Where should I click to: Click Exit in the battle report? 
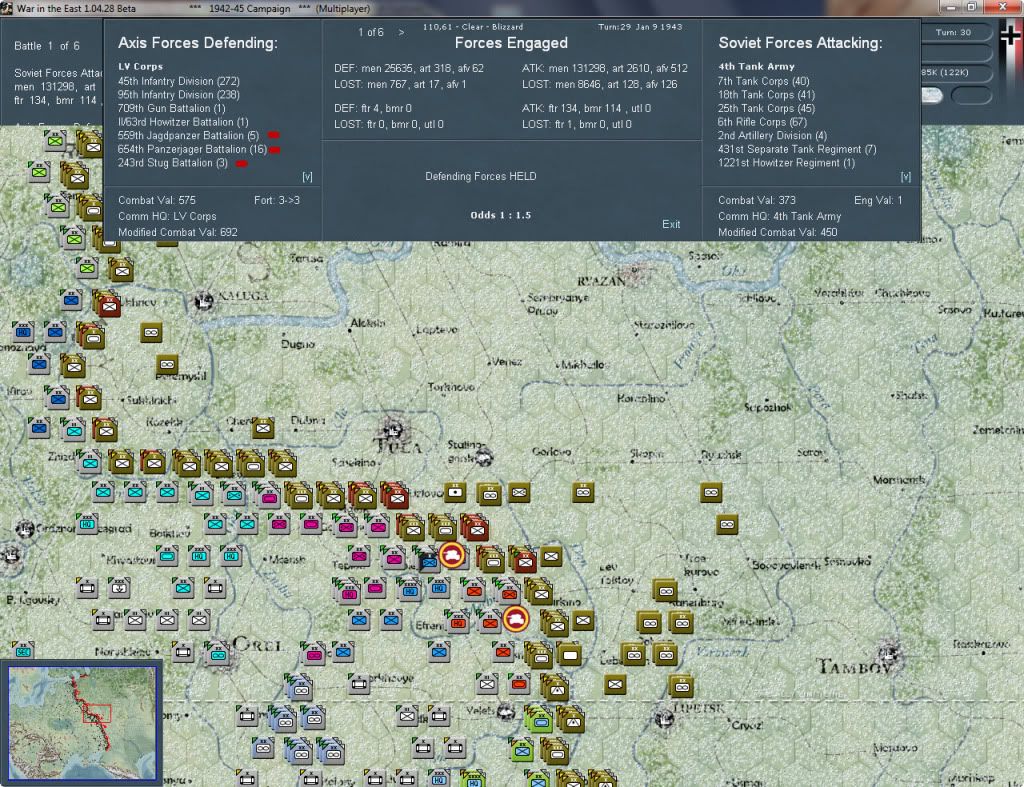(671, 224)
